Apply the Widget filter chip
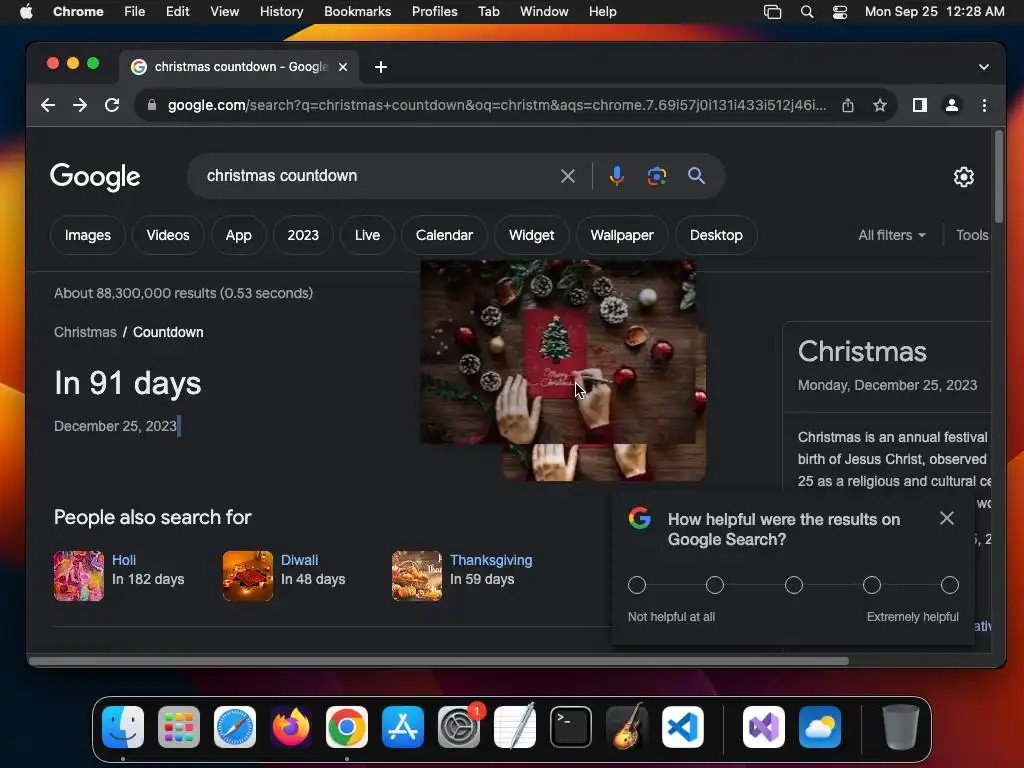Image resolution: width=1024 pixels, height=768 pixels. pos(532,235)
